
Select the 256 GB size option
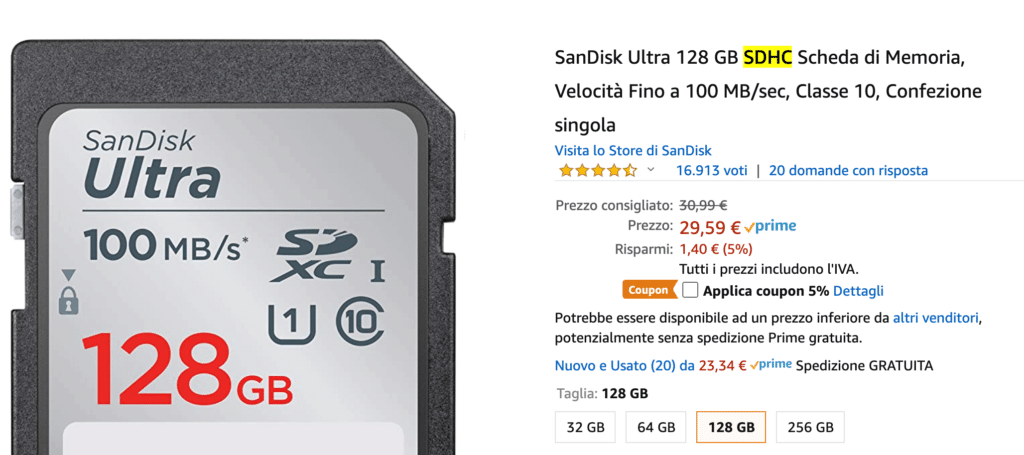810,428
